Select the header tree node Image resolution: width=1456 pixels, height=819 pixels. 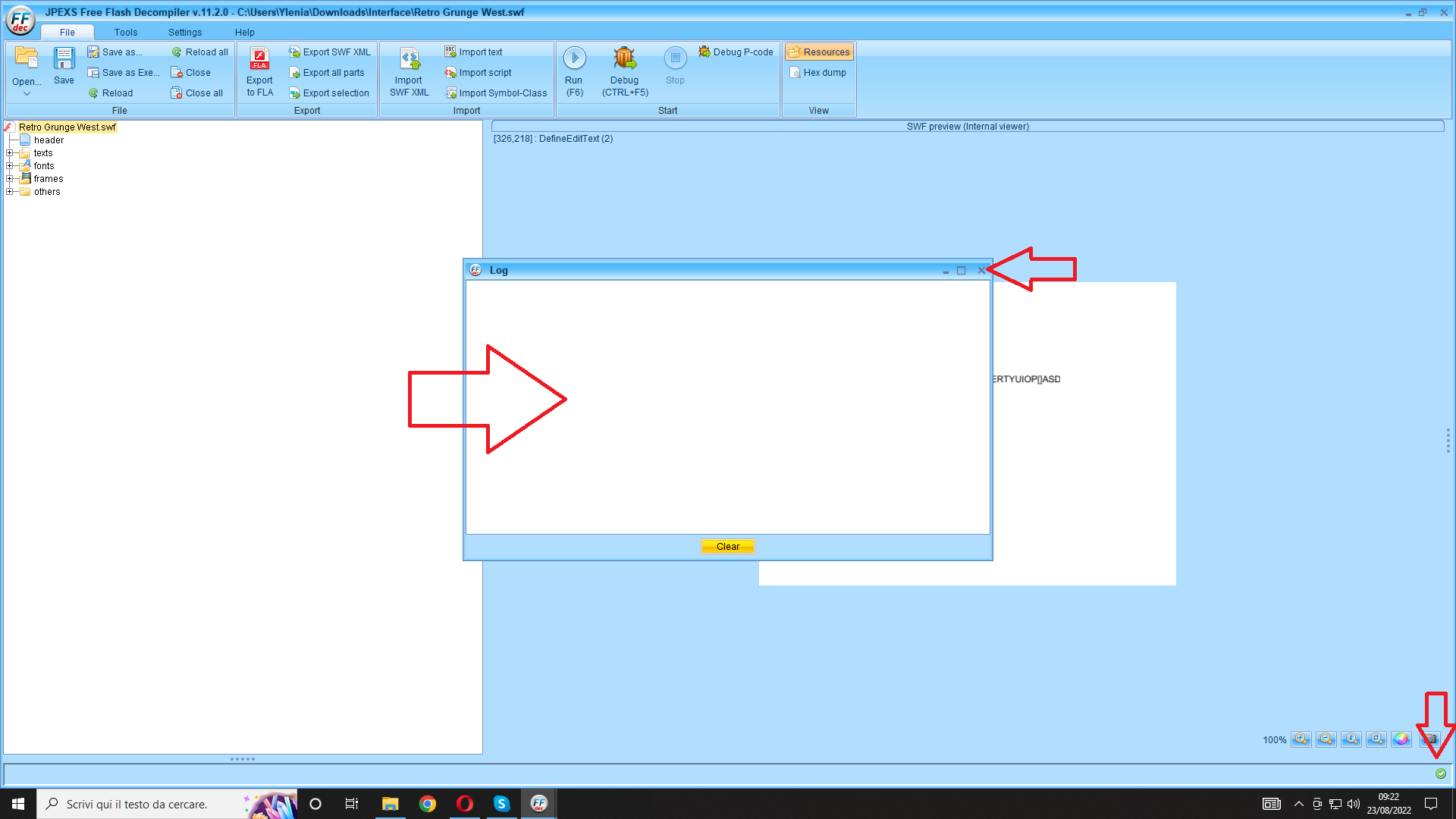[x=49, y=140]
